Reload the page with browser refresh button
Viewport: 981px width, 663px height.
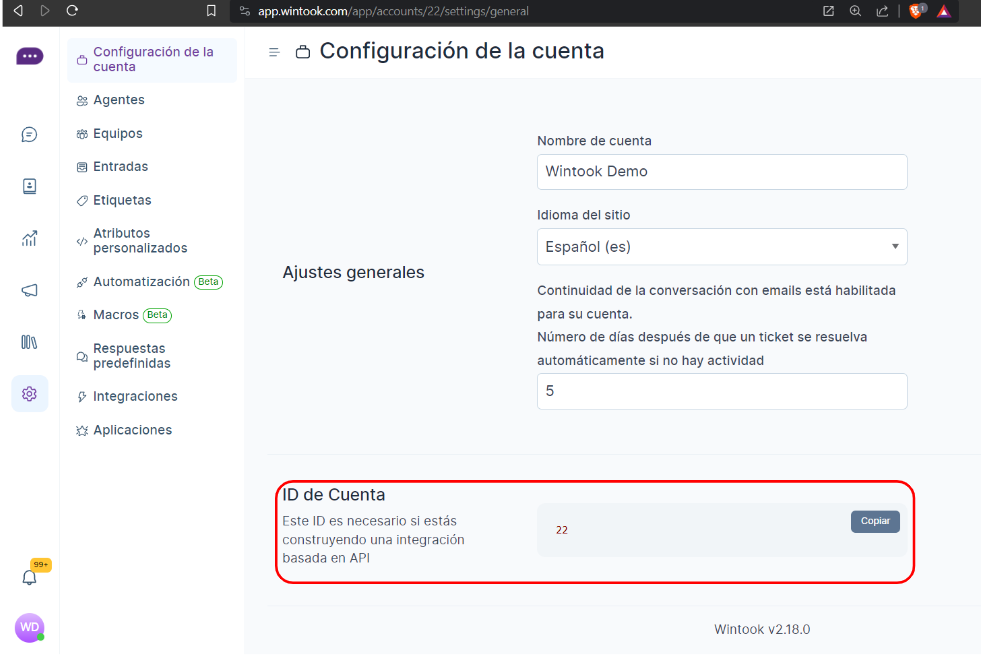coord(72,11)
